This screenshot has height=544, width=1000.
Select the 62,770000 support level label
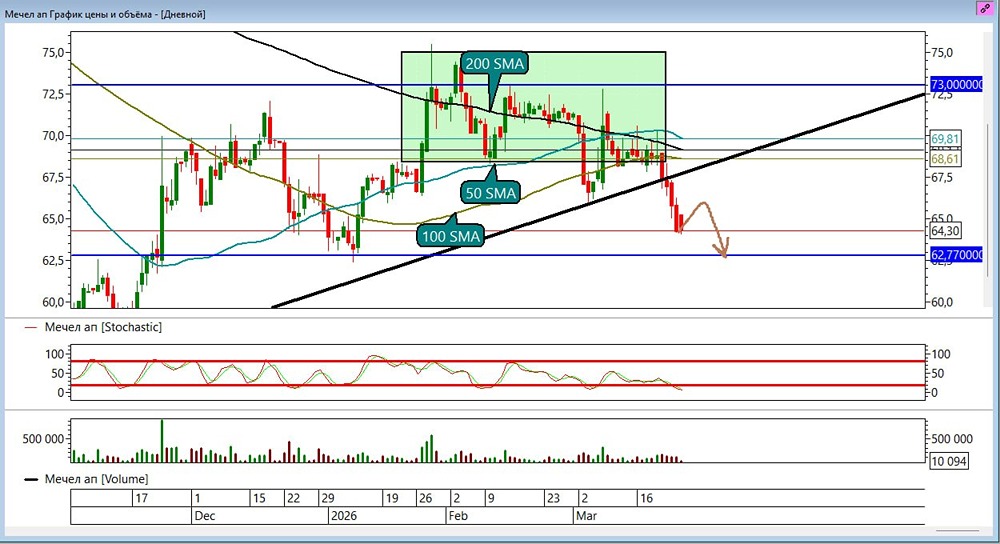coord(957,255)
